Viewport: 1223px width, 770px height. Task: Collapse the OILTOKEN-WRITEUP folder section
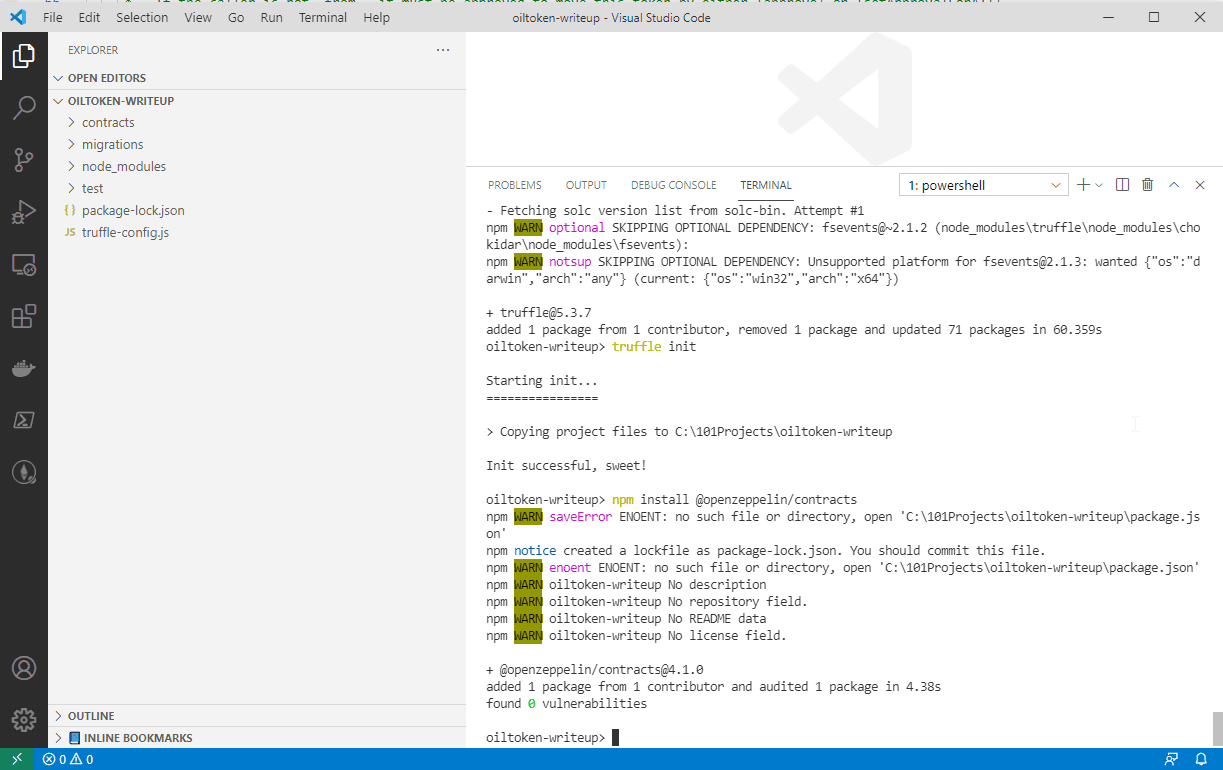(x=256, y=101)
